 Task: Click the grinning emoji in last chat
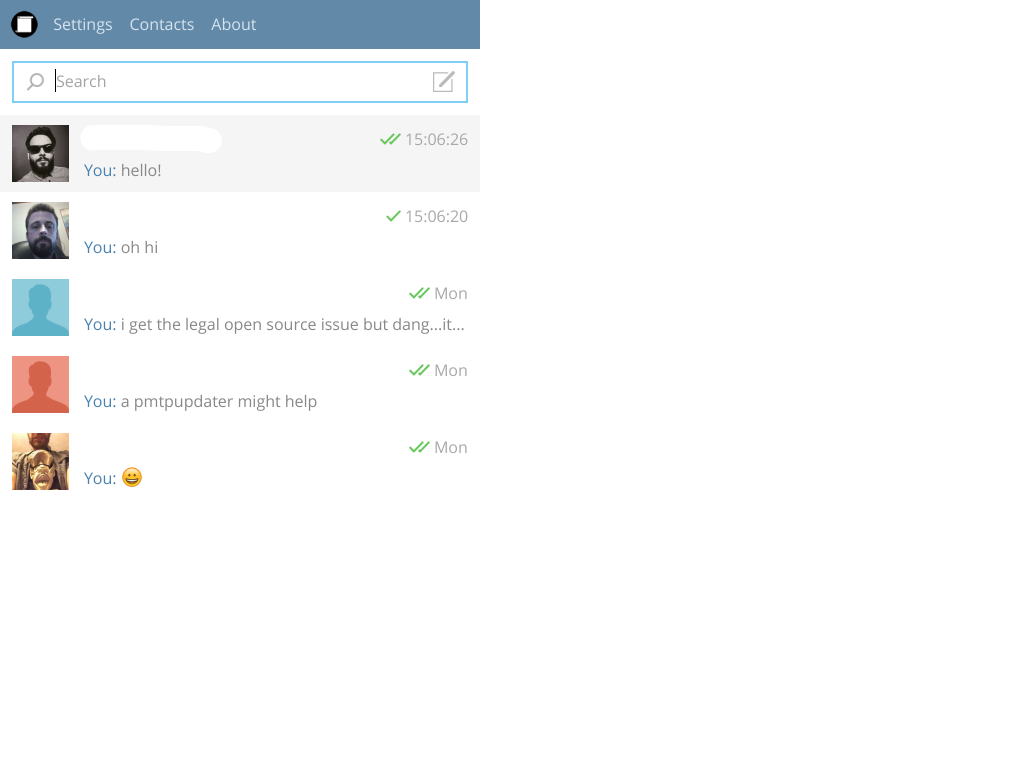click(132, 477)
